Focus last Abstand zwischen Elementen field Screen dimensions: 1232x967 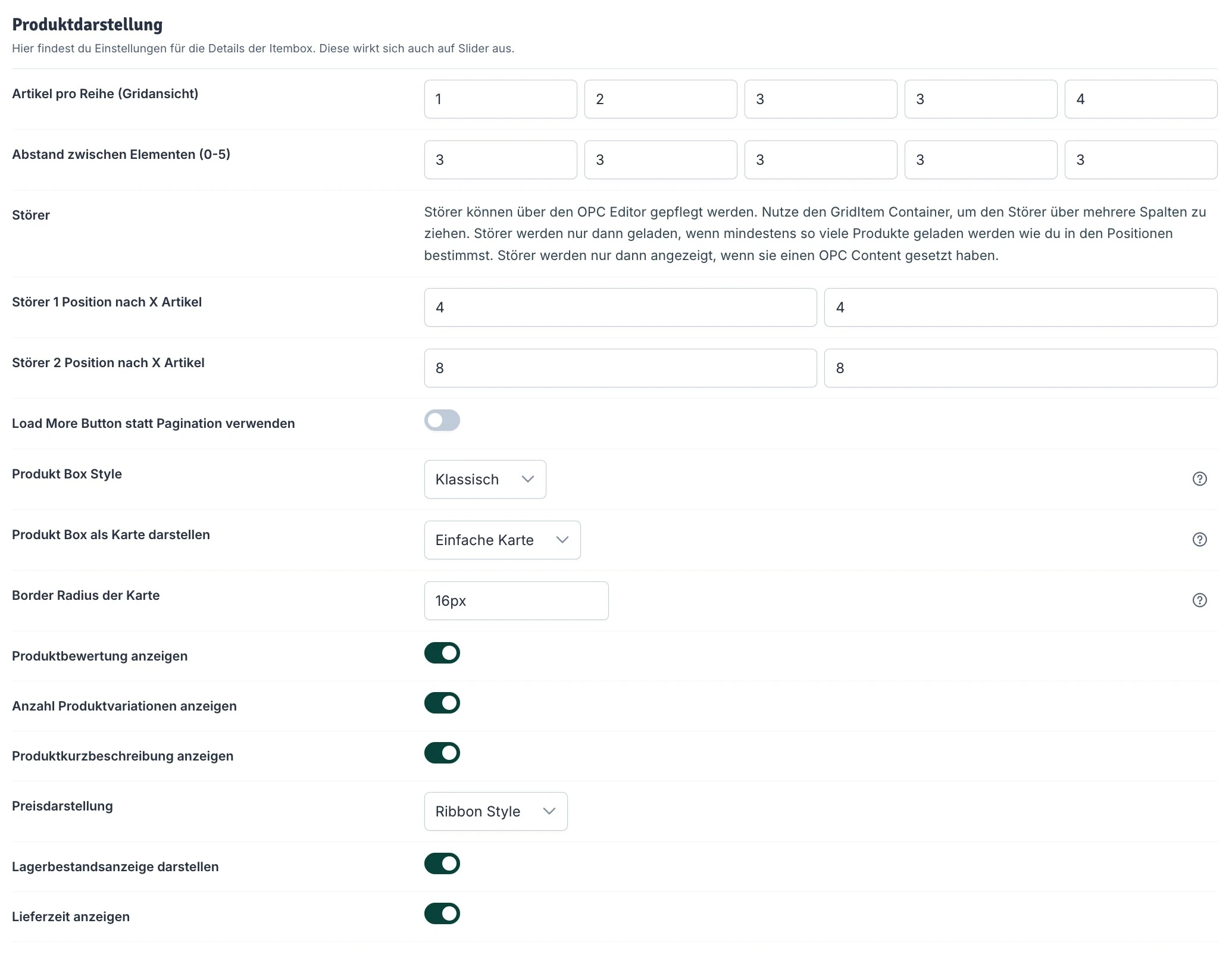click(x=1140, y=160)
